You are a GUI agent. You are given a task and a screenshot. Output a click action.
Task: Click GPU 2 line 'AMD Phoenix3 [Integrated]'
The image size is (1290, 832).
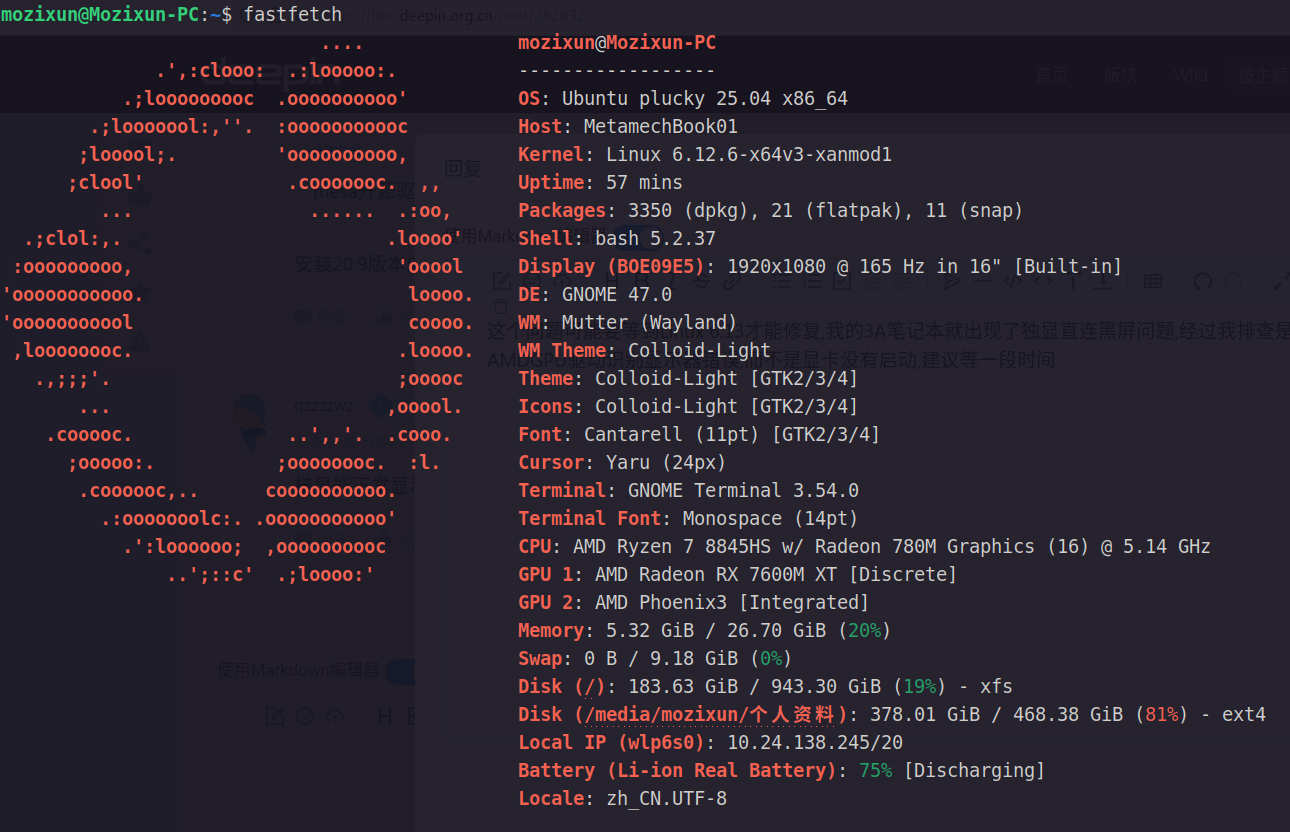(x=693, y=603)
